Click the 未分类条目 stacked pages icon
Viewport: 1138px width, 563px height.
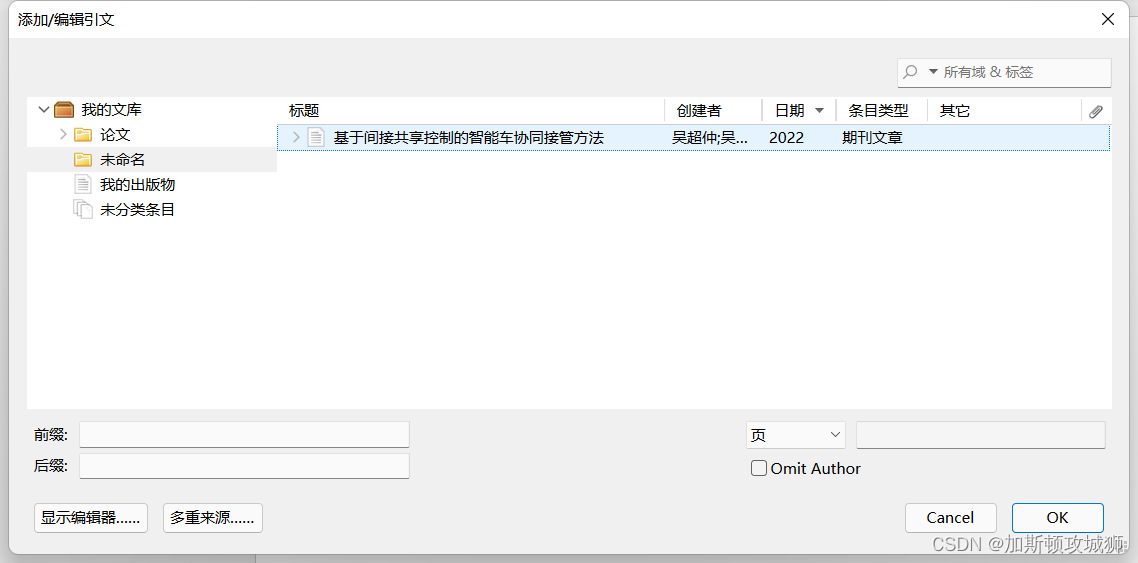83,210
